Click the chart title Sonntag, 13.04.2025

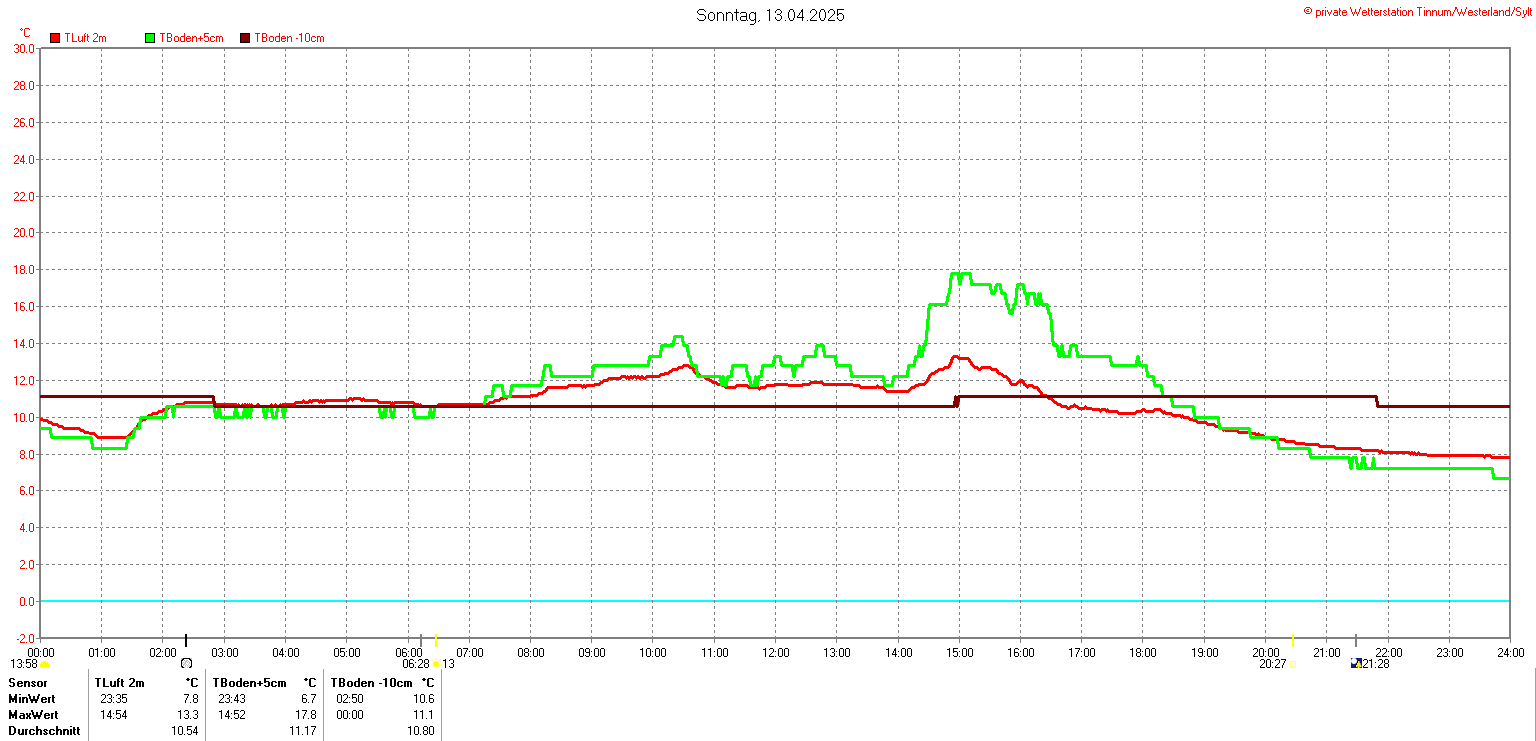click(x=770, y=15)
